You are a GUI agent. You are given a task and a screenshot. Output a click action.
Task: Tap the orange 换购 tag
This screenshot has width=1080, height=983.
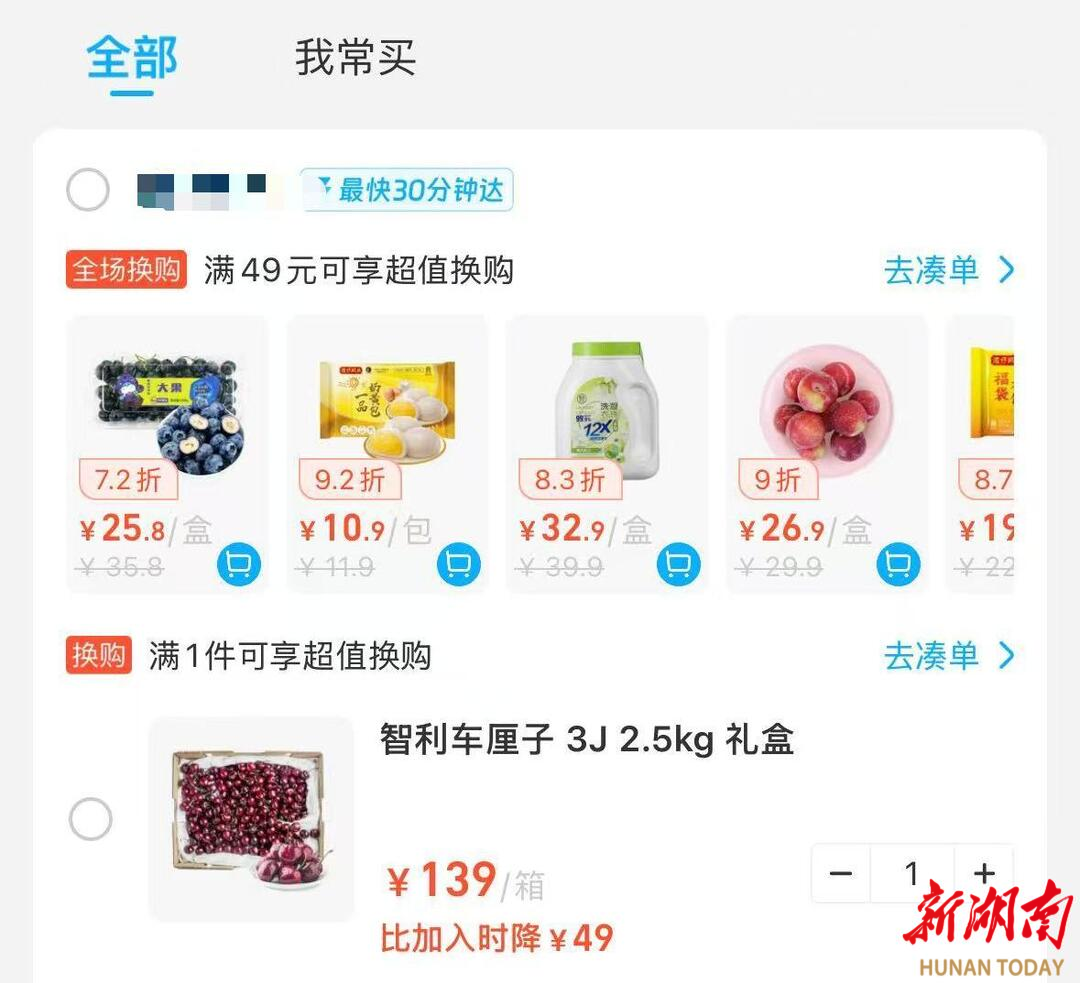point(98,654)
